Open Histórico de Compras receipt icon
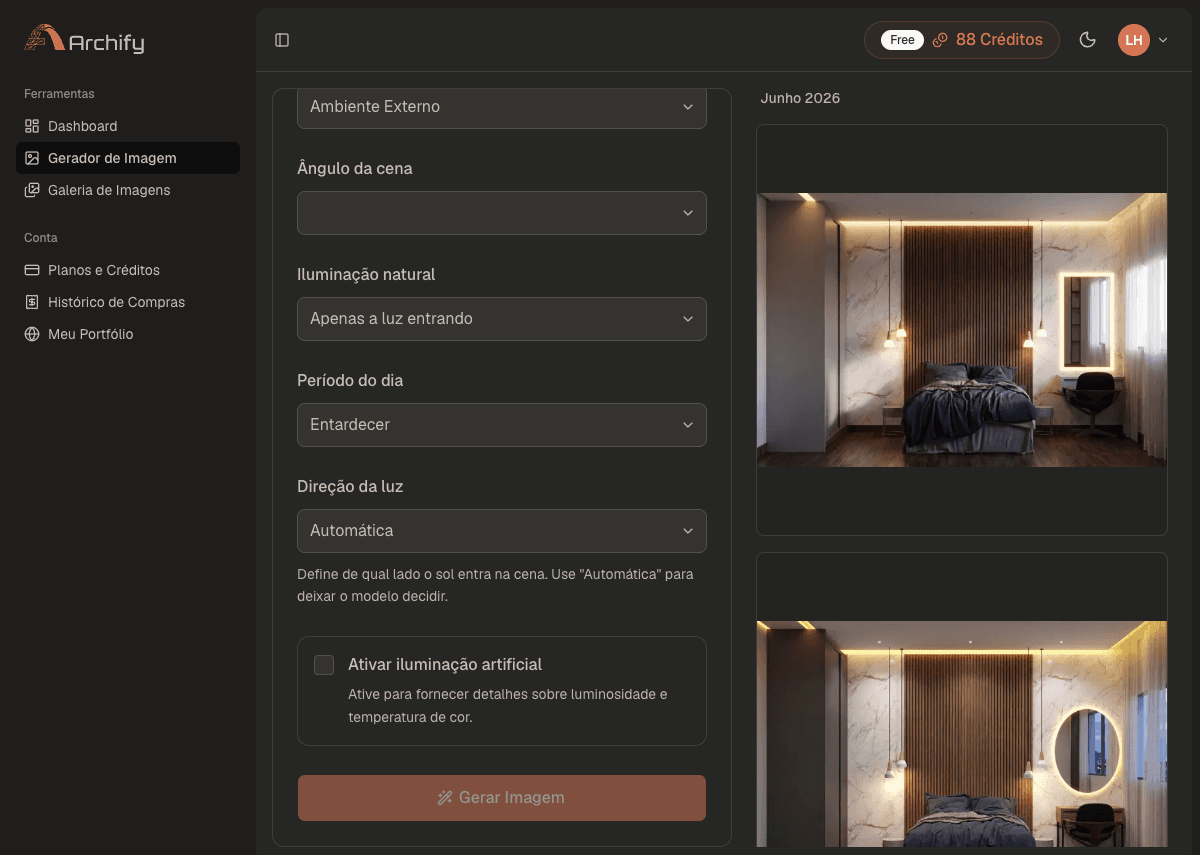Screen dimensions: 1200x855 point(32,302)
